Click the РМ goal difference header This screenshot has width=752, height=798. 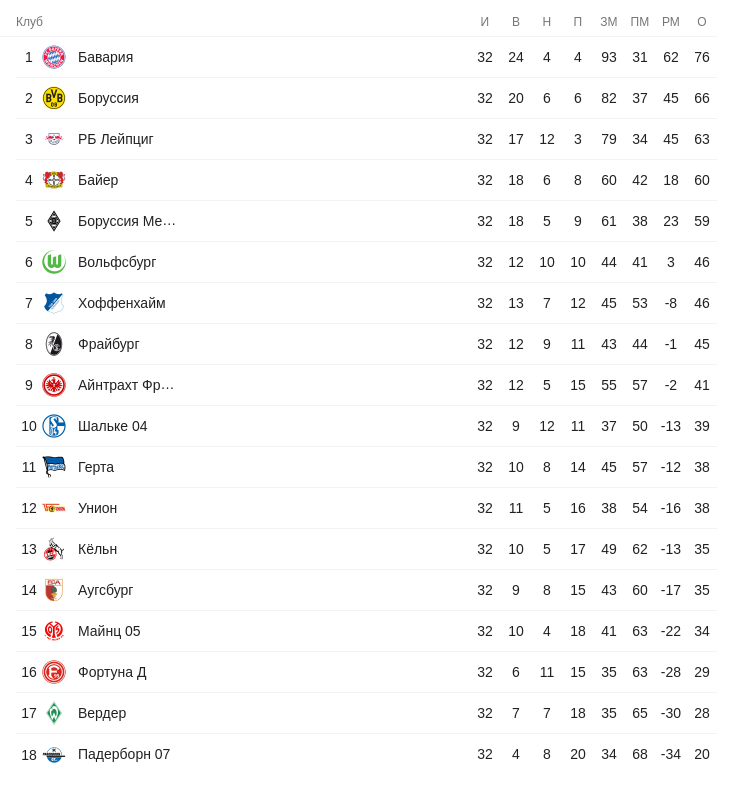pyautogui.click(x=671, y=22)
